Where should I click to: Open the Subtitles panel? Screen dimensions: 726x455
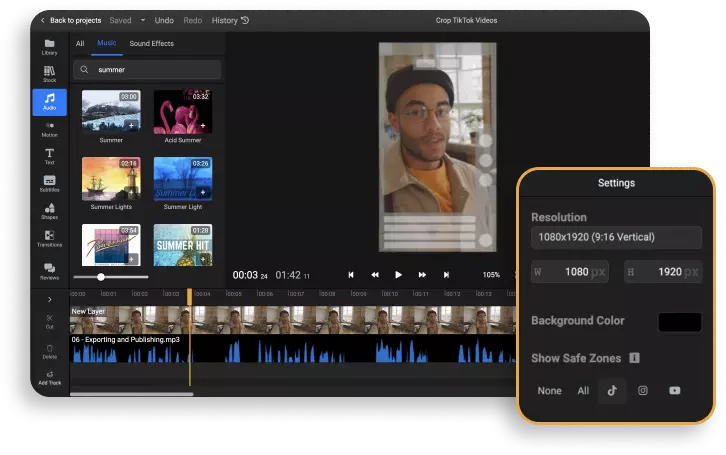[x=50, y=184]
